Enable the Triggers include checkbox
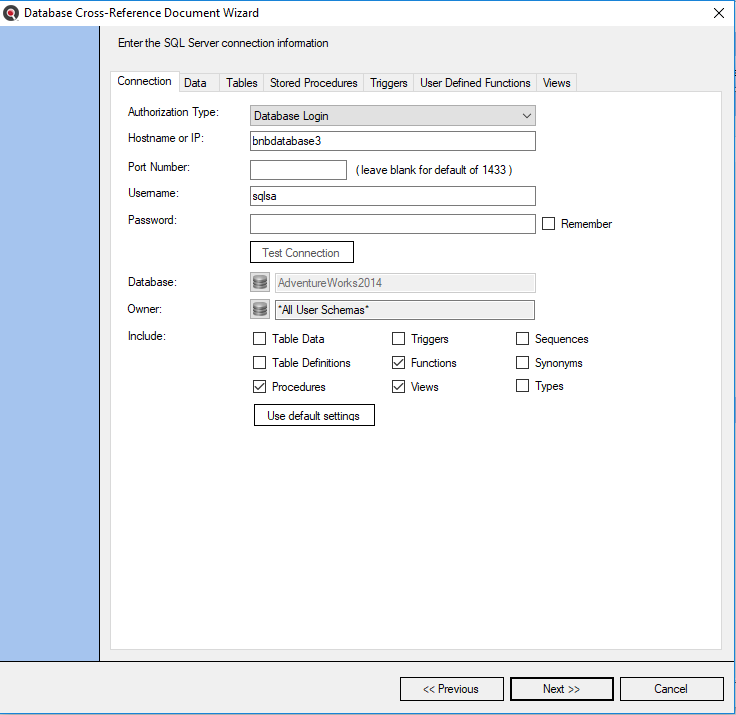This screenshot has height=715, width=736. pos(399,339)
